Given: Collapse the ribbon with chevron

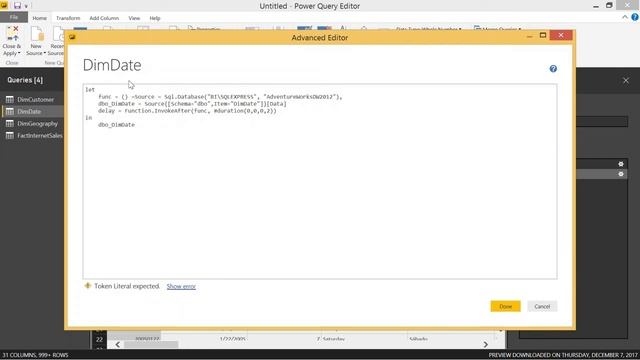Looking at the screenshot, I should [625, 17].
